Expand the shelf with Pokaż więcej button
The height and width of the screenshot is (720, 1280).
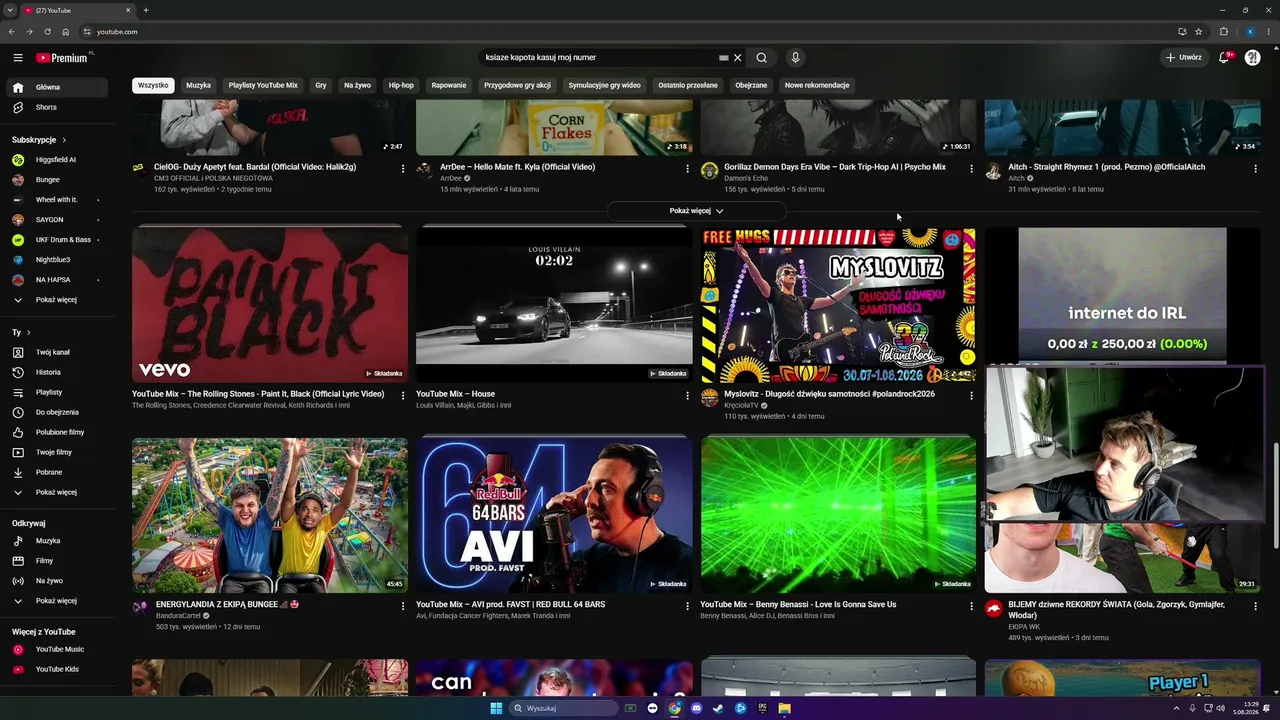pos(696,211)
